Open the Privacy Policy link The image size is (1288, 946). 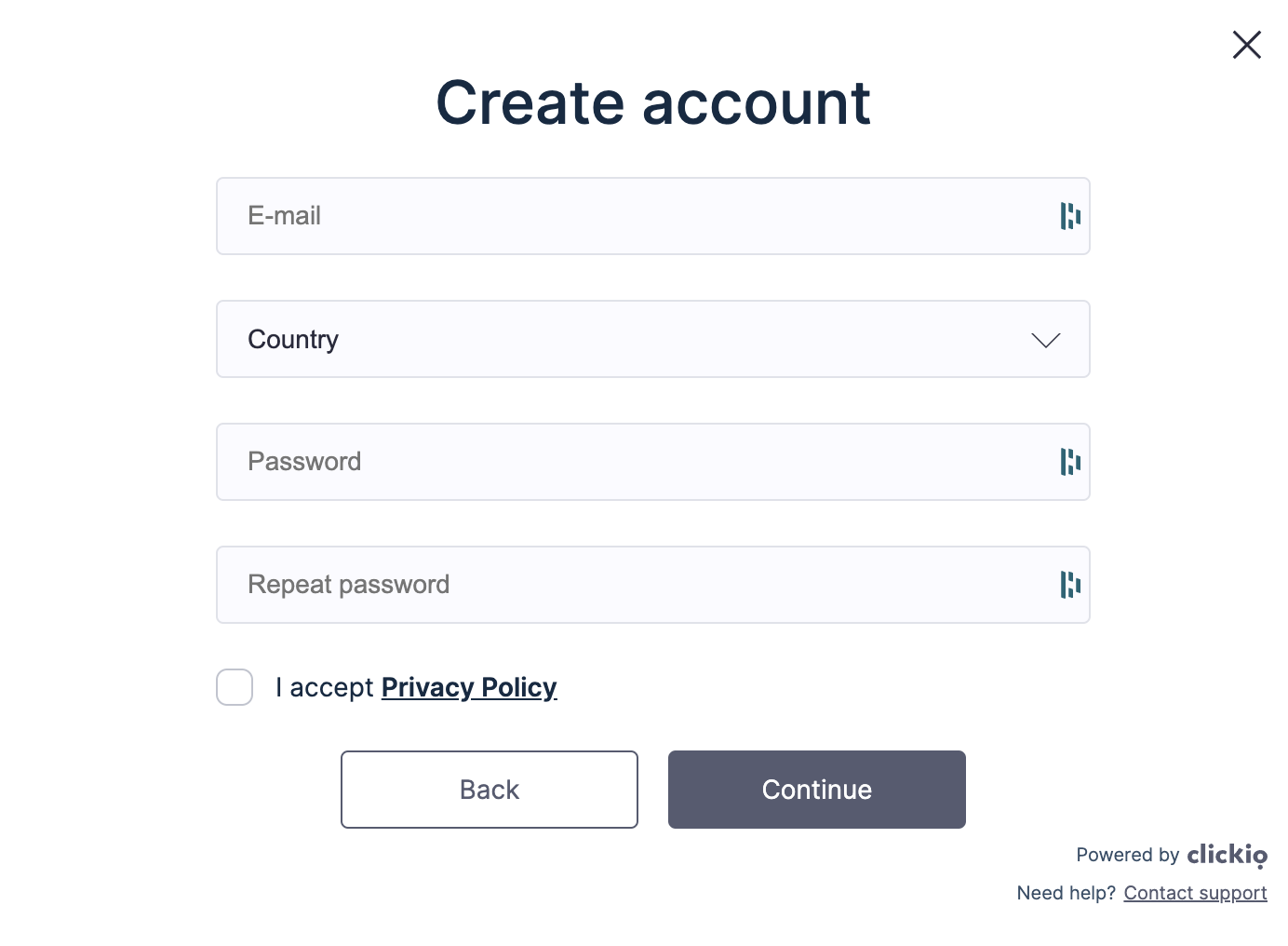469,687
